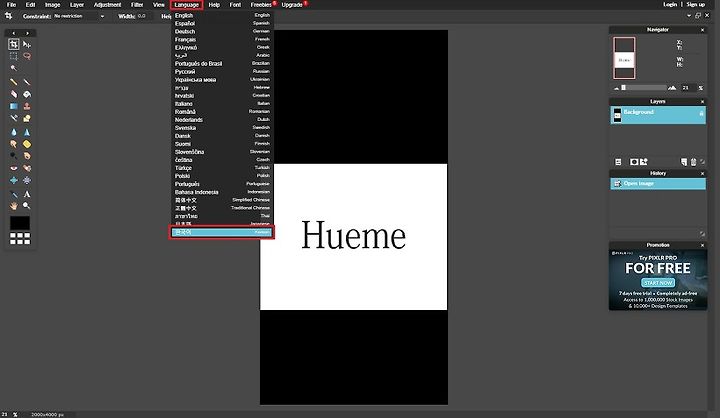Select the Hand pan tool
Screen dimensions: 720x418
coord(13,206)
